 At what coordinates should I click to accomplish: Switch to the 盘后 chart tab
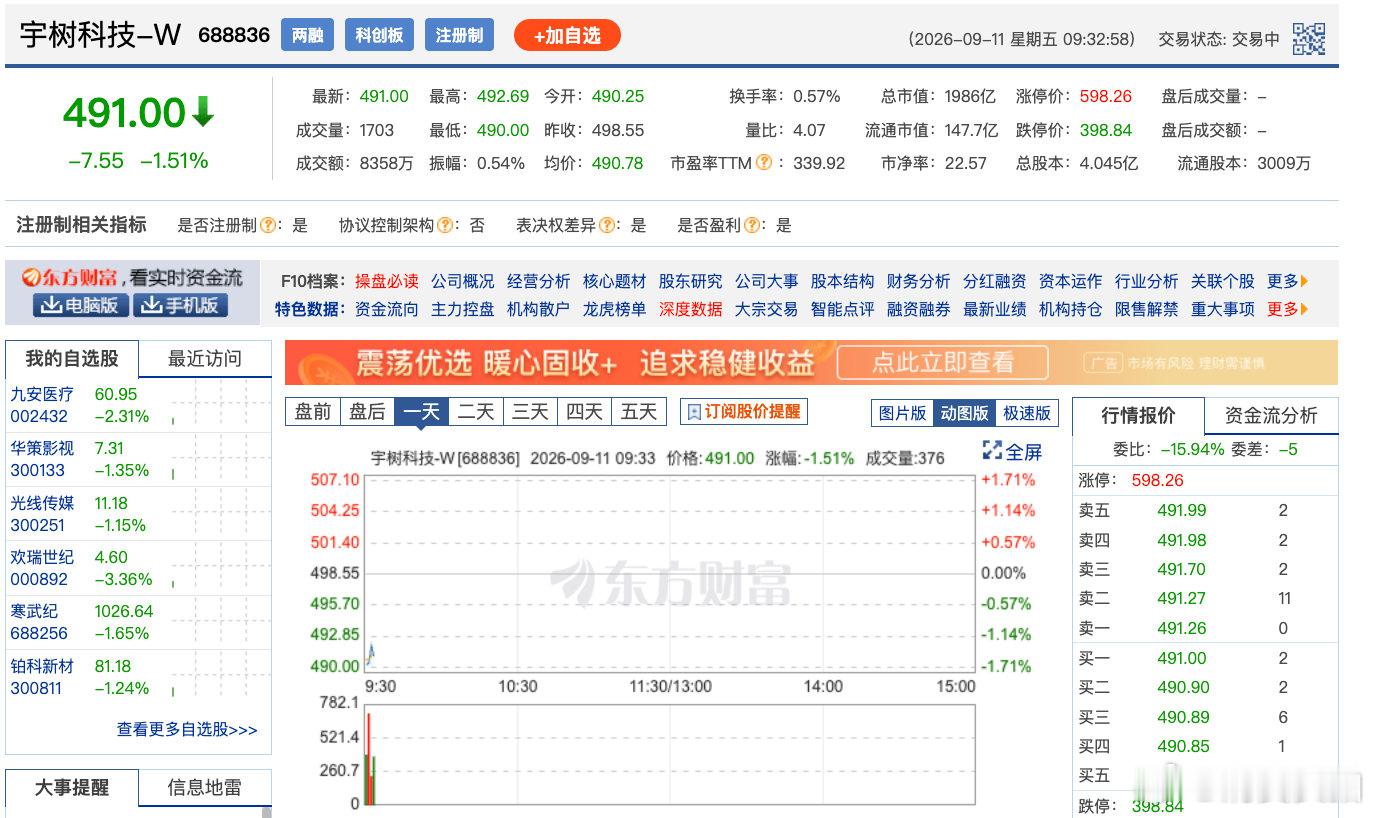pos(367,411)
